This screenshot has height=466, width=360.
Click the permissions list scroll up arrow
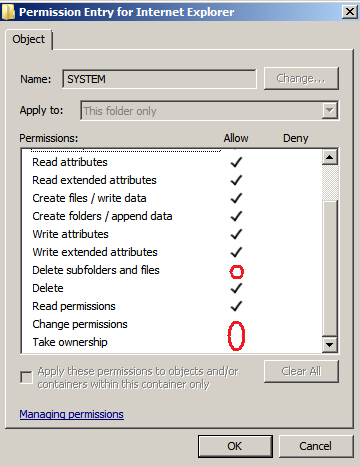coord(330,157)
